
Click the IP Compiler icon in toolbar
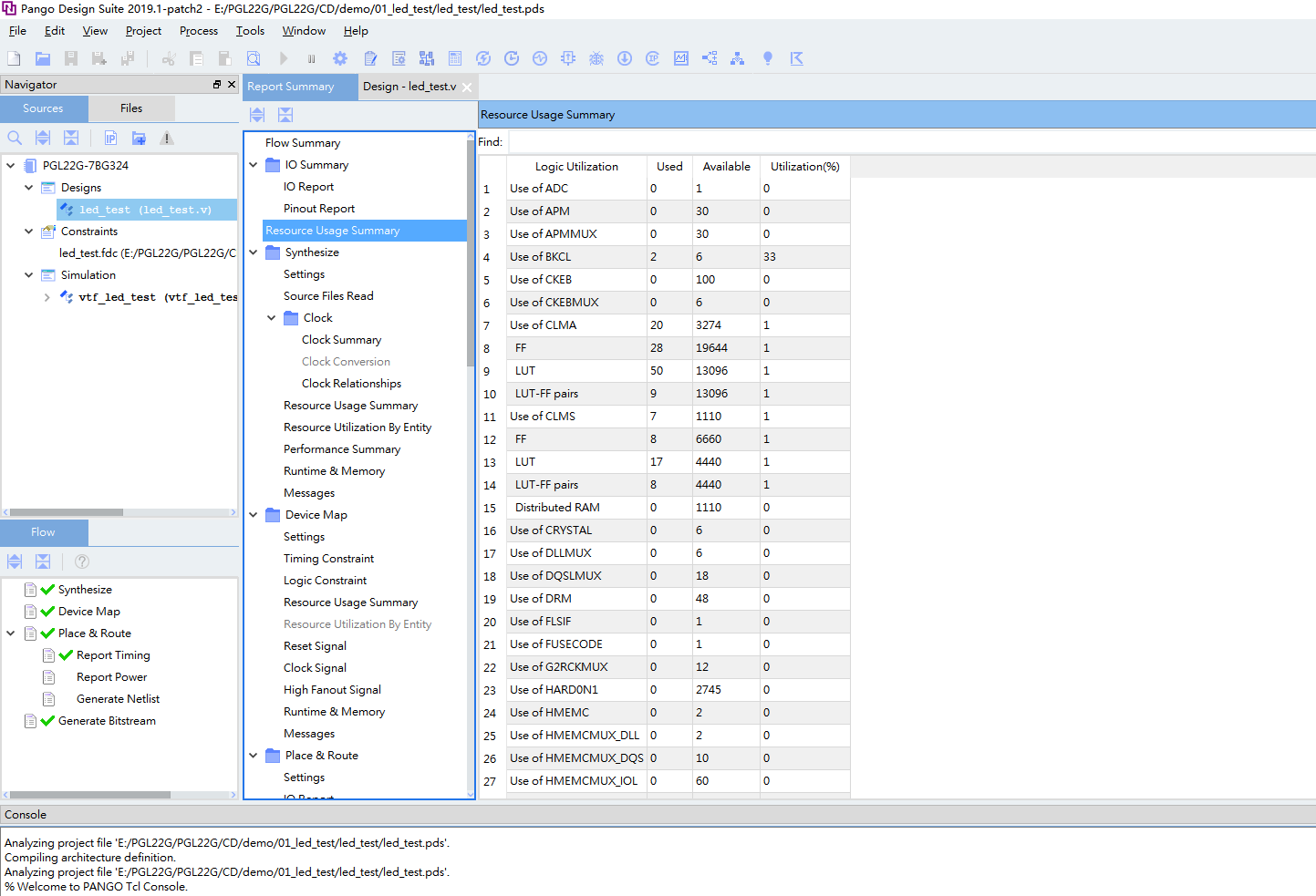pos(653,58)
